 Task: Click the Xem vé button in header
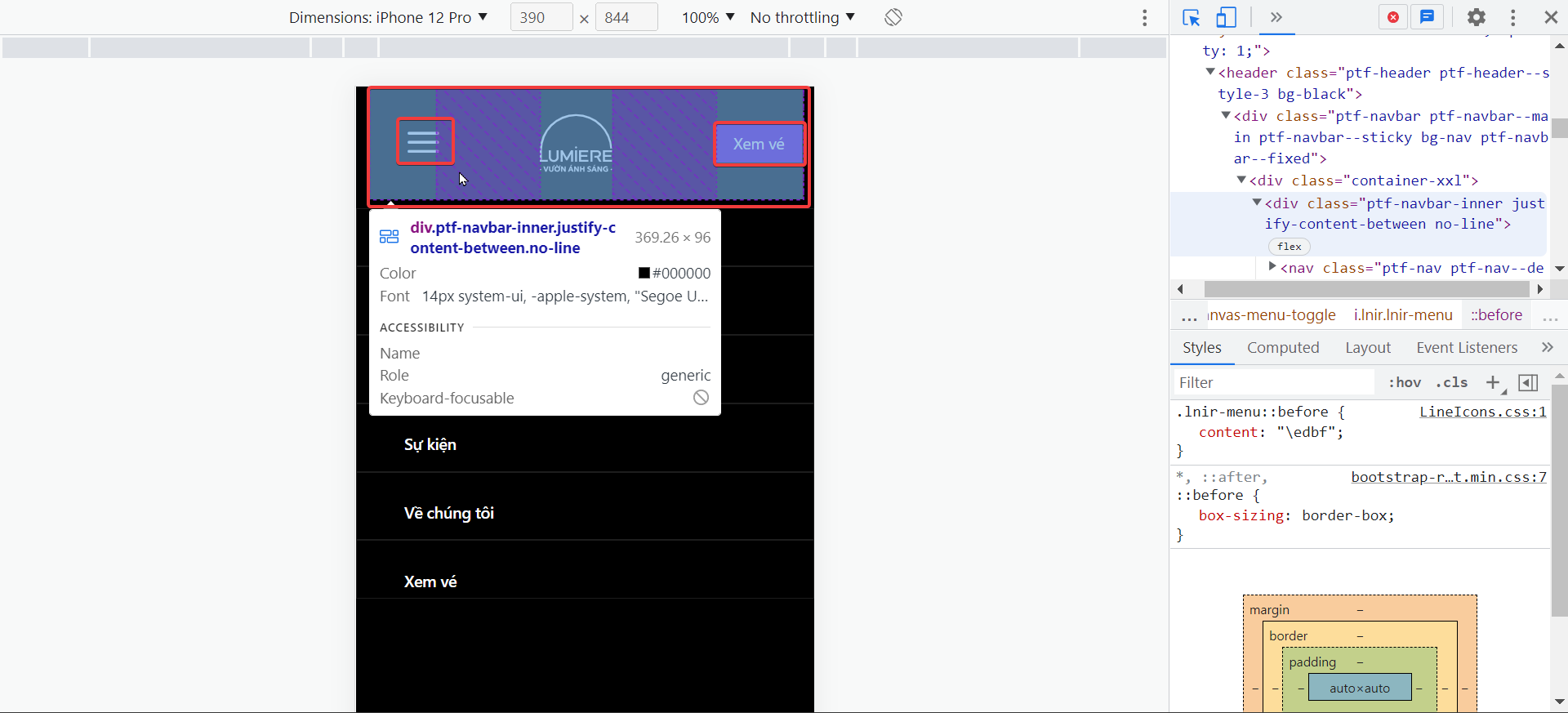tap(759, 144)
